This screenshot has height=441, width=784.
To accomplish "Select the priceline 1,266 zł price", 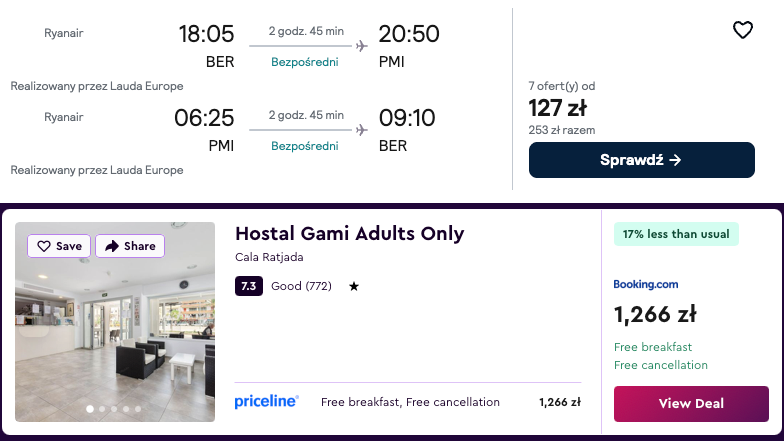I will 559,402.
